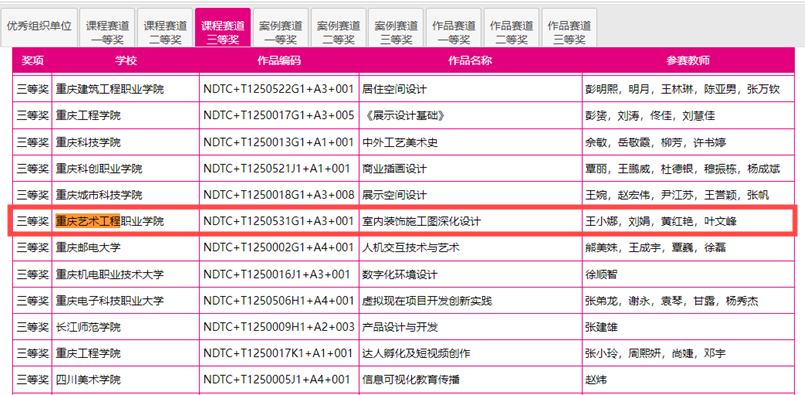Open 案例赛道 二等奖 tab

pyautogui.click(x=338, y=27)
